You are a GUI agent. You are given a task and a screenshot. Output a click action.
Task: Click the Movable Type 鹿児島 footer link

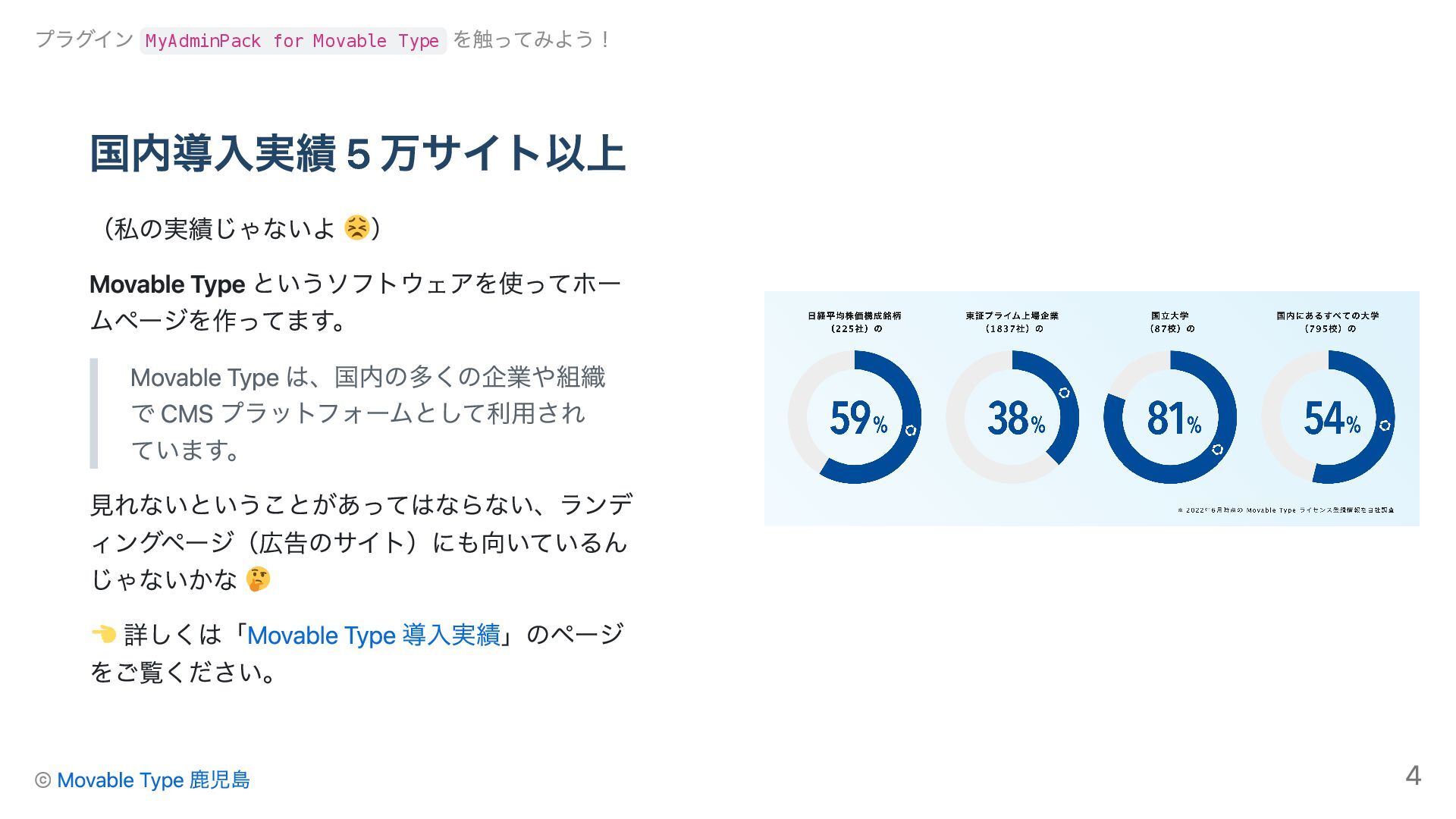(153, 780)
